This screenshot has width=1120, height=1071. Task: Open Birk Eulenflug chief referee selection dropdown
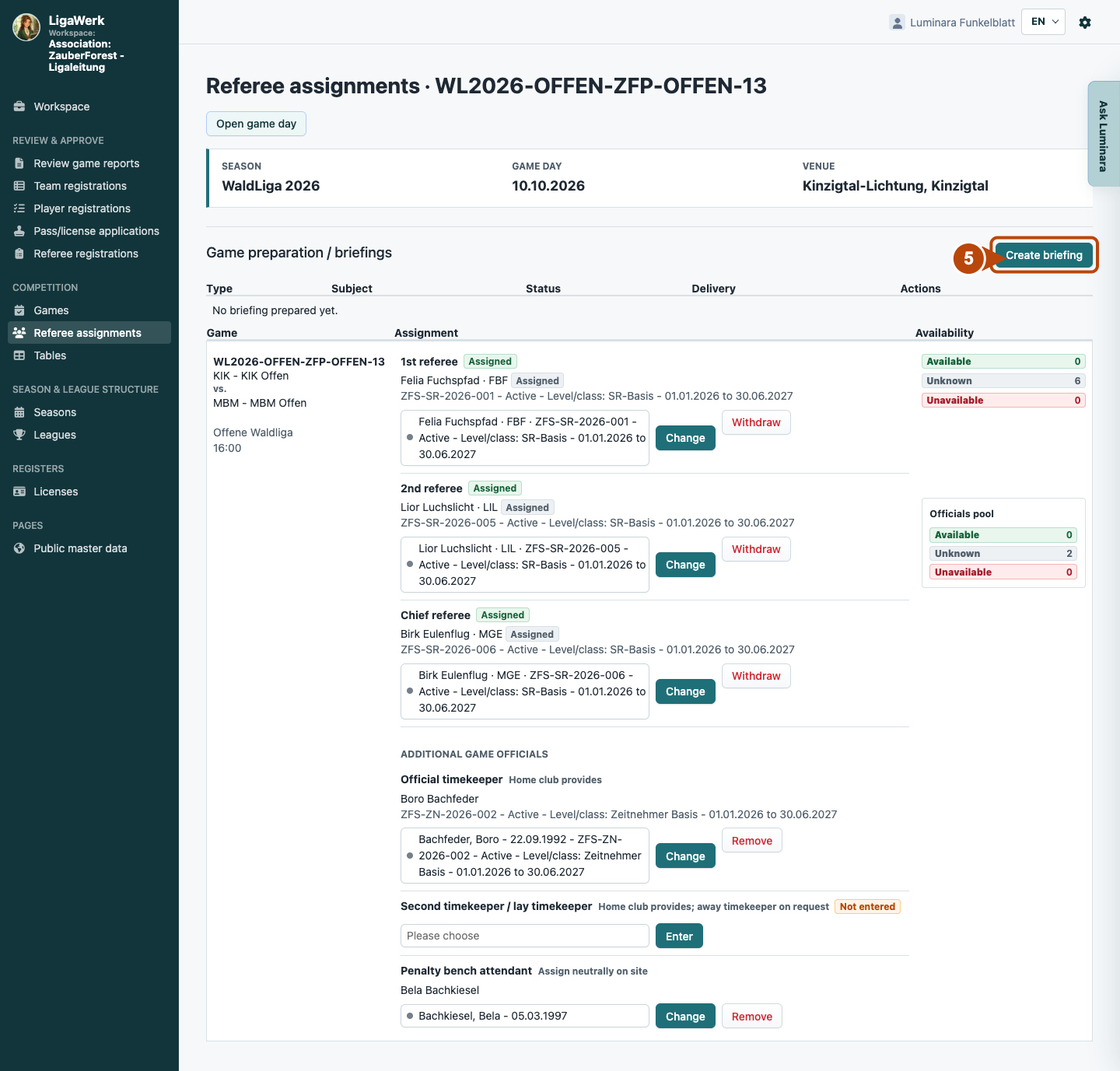click(525, 691)
